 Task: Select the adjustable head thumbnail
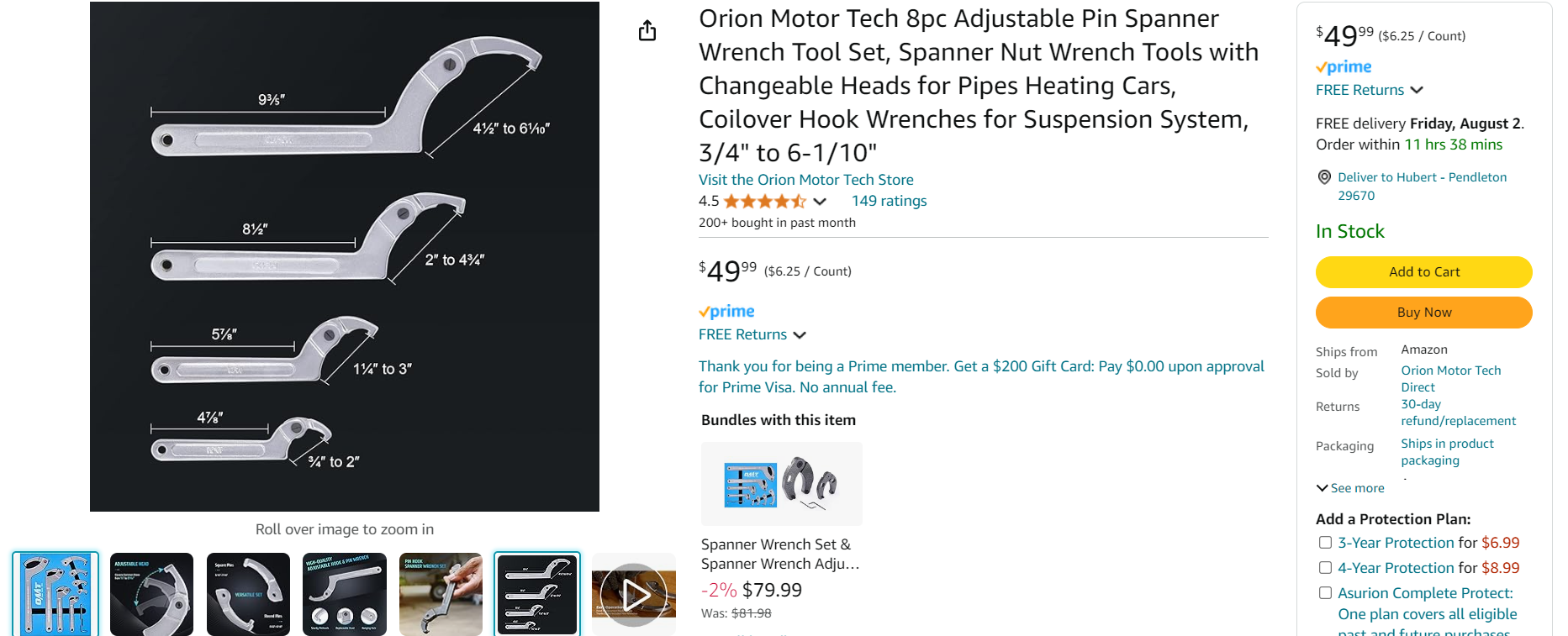point(152,593)
